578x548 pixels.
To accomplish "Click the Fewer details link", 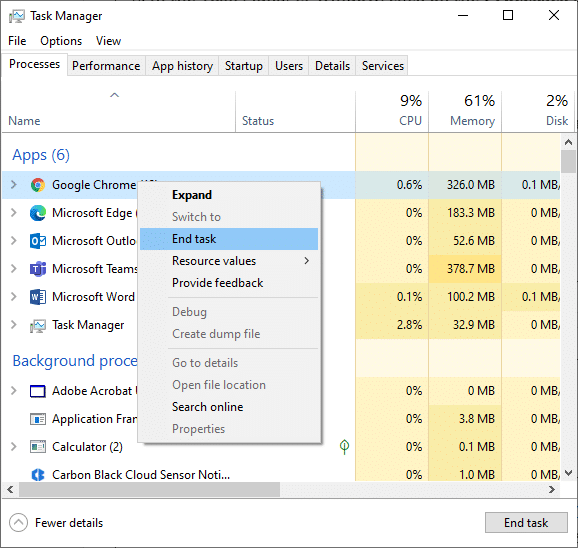I will tap(69, 523).
